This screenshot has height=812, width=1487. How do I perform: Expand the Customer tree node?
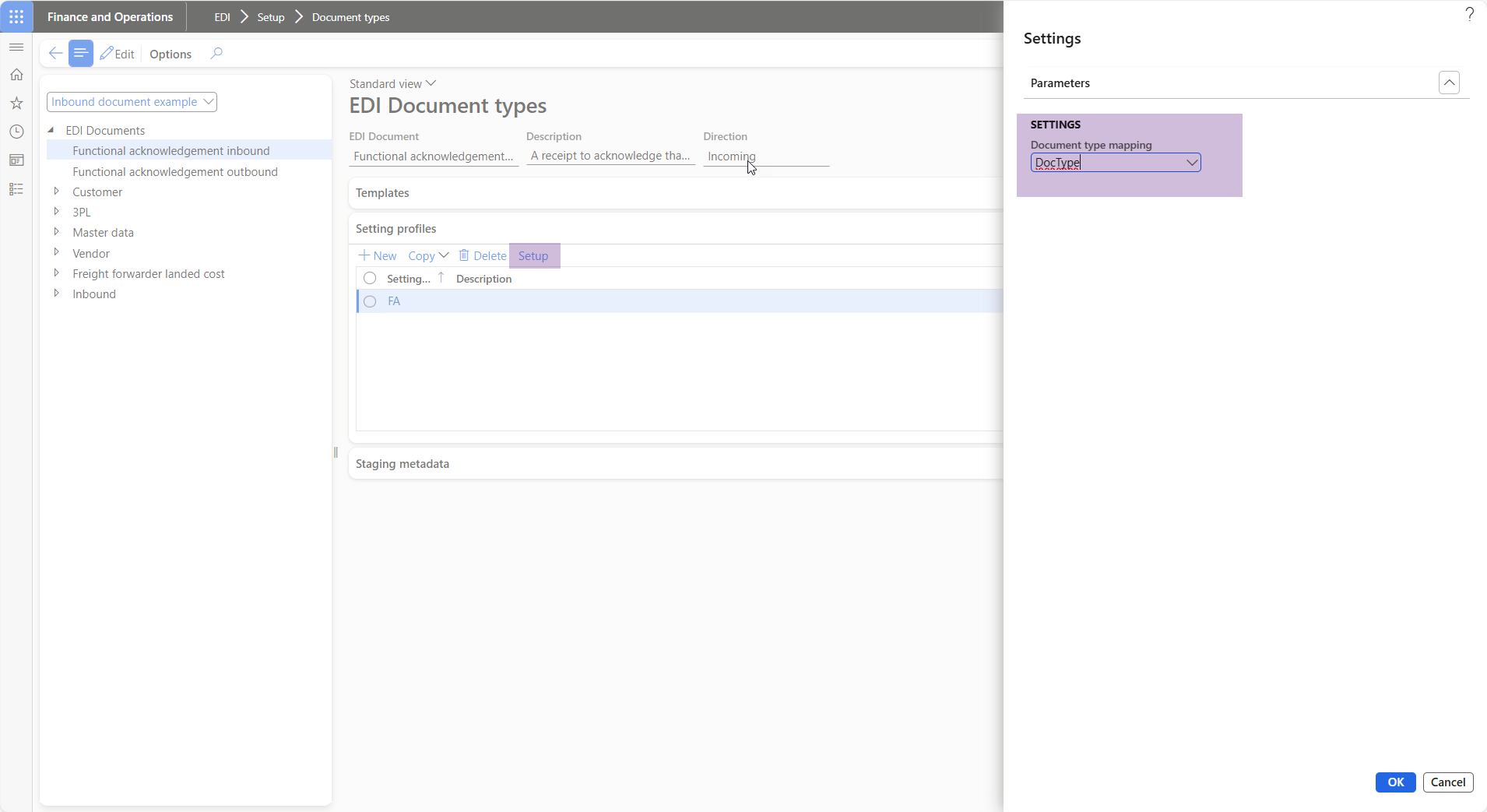point(56,192)
